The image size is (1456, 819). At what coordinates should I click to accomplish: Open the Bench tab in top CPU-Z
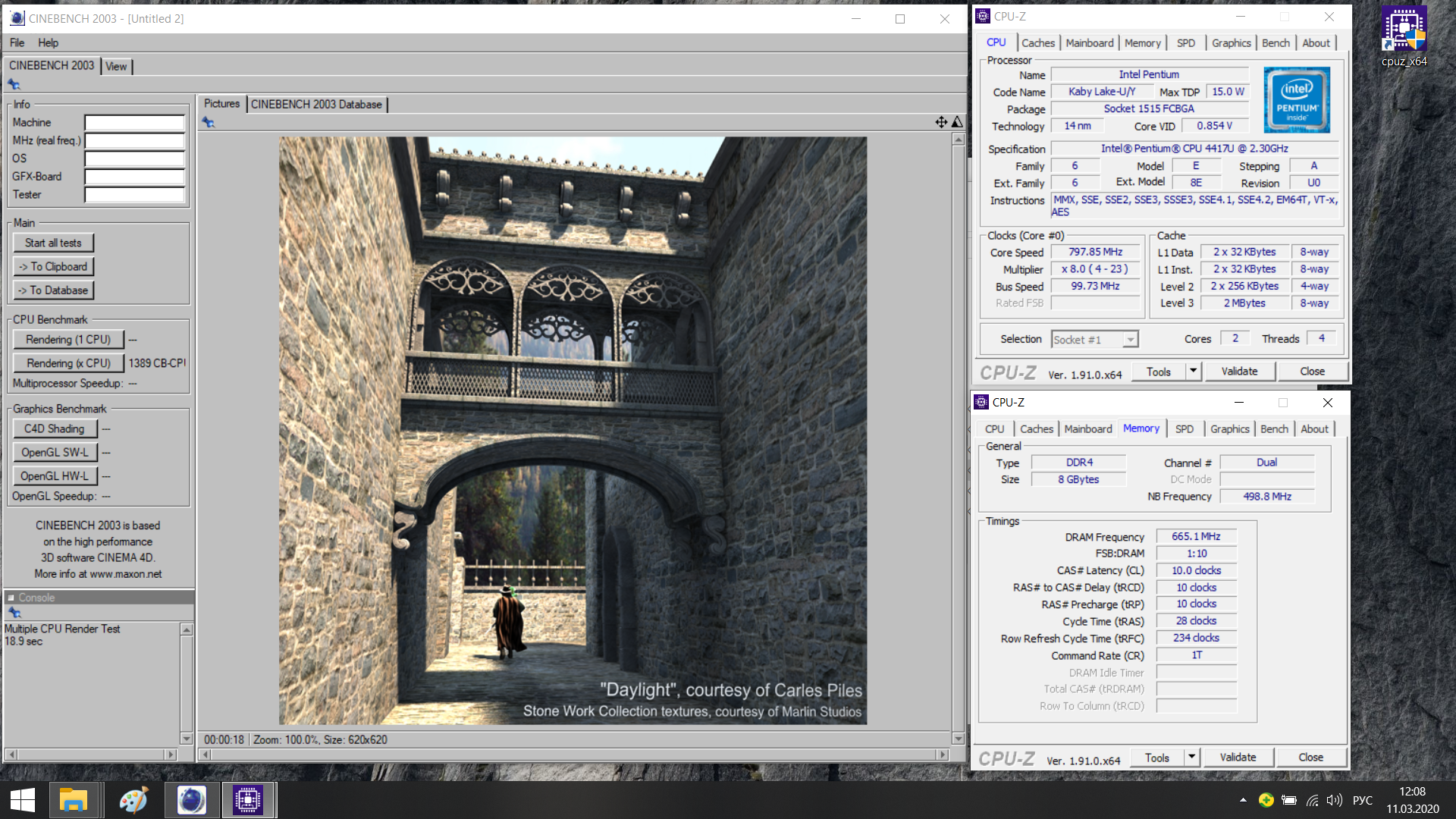coord(1276,43)
